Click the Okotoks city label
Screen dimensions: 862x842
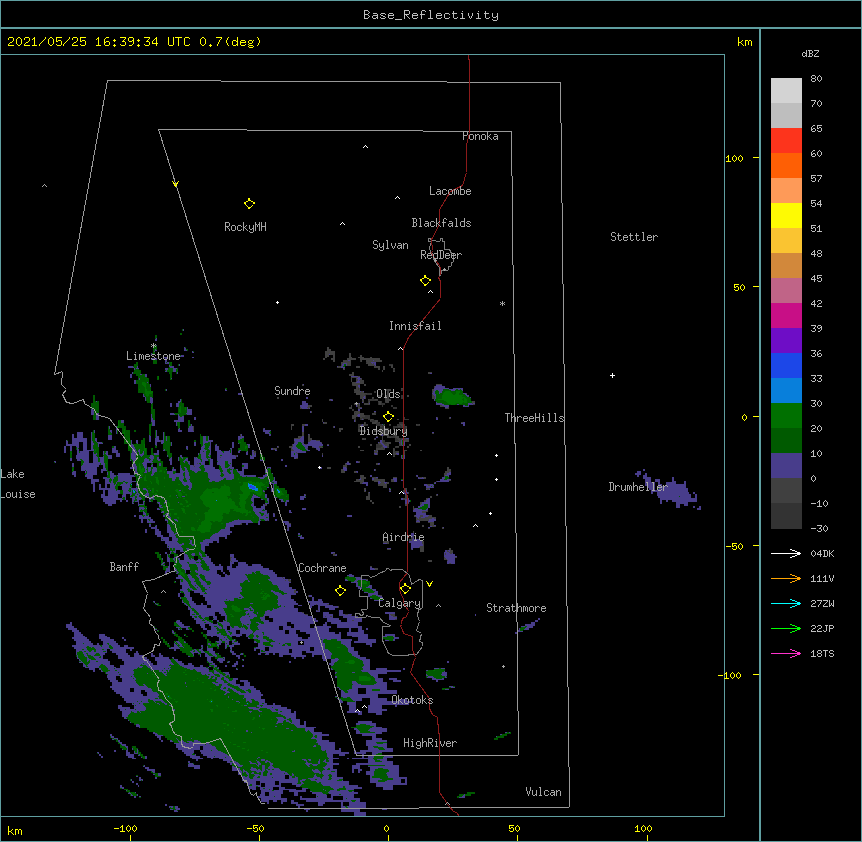tap(412, 700)
